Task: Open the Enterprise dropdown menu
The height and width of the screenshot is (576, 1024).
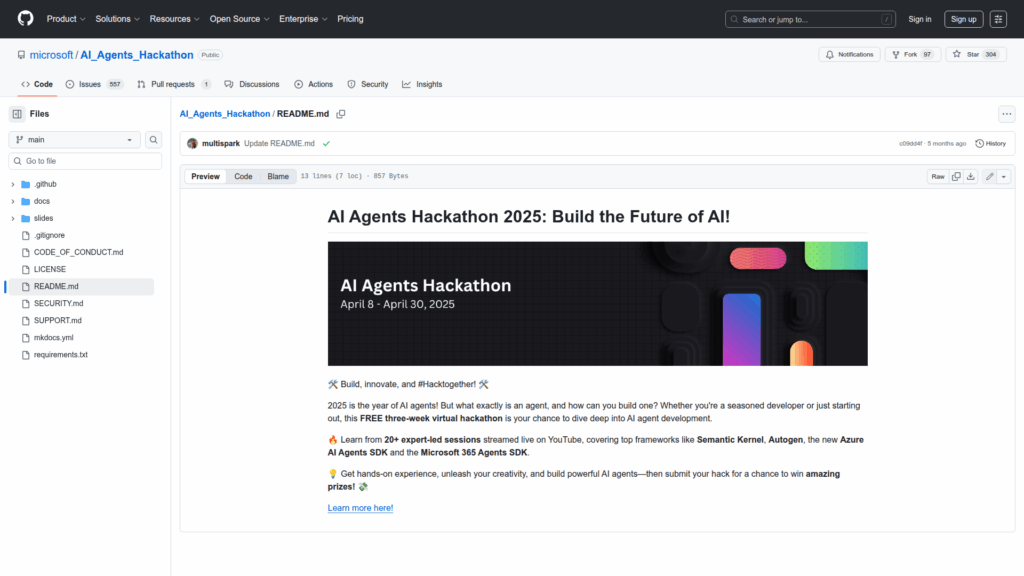Action: 303,19
